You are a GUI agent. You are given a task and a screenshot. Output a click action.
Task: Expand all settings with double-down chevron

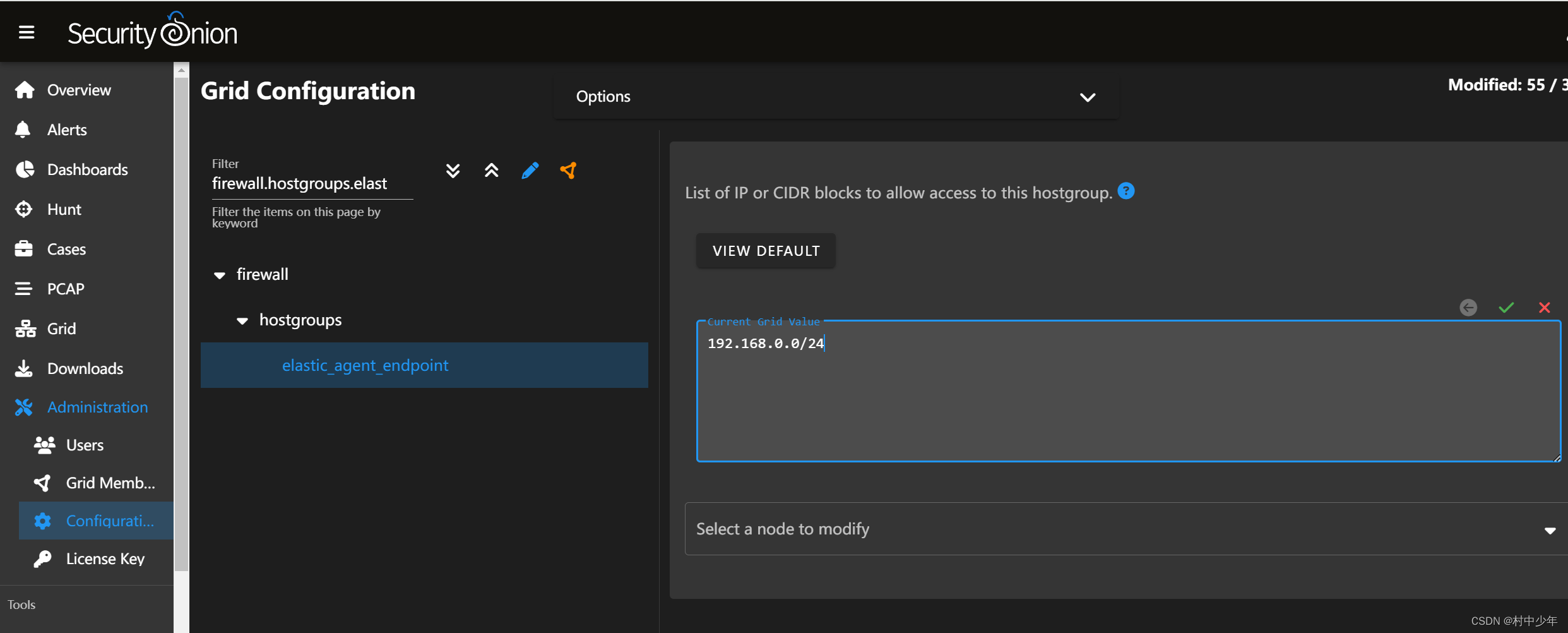[x=453, y=171]
